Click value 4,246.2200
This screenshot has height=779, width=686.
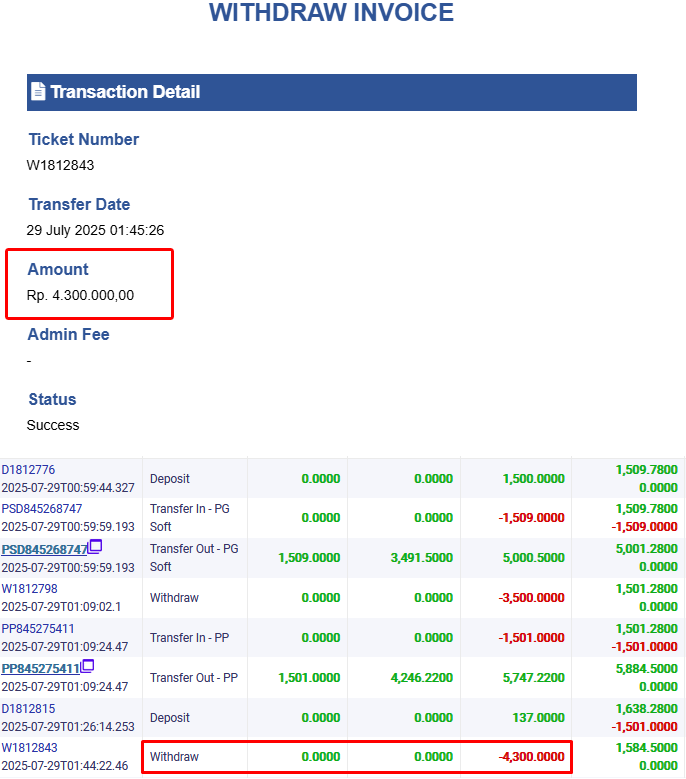tap(422, 678)
